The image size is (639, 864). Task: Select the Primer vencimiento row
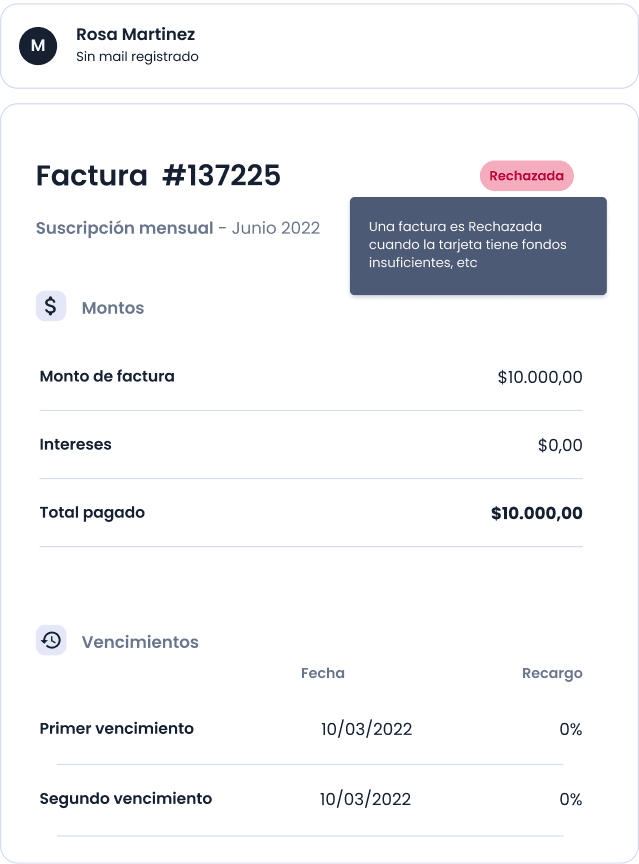click(311, 729)
